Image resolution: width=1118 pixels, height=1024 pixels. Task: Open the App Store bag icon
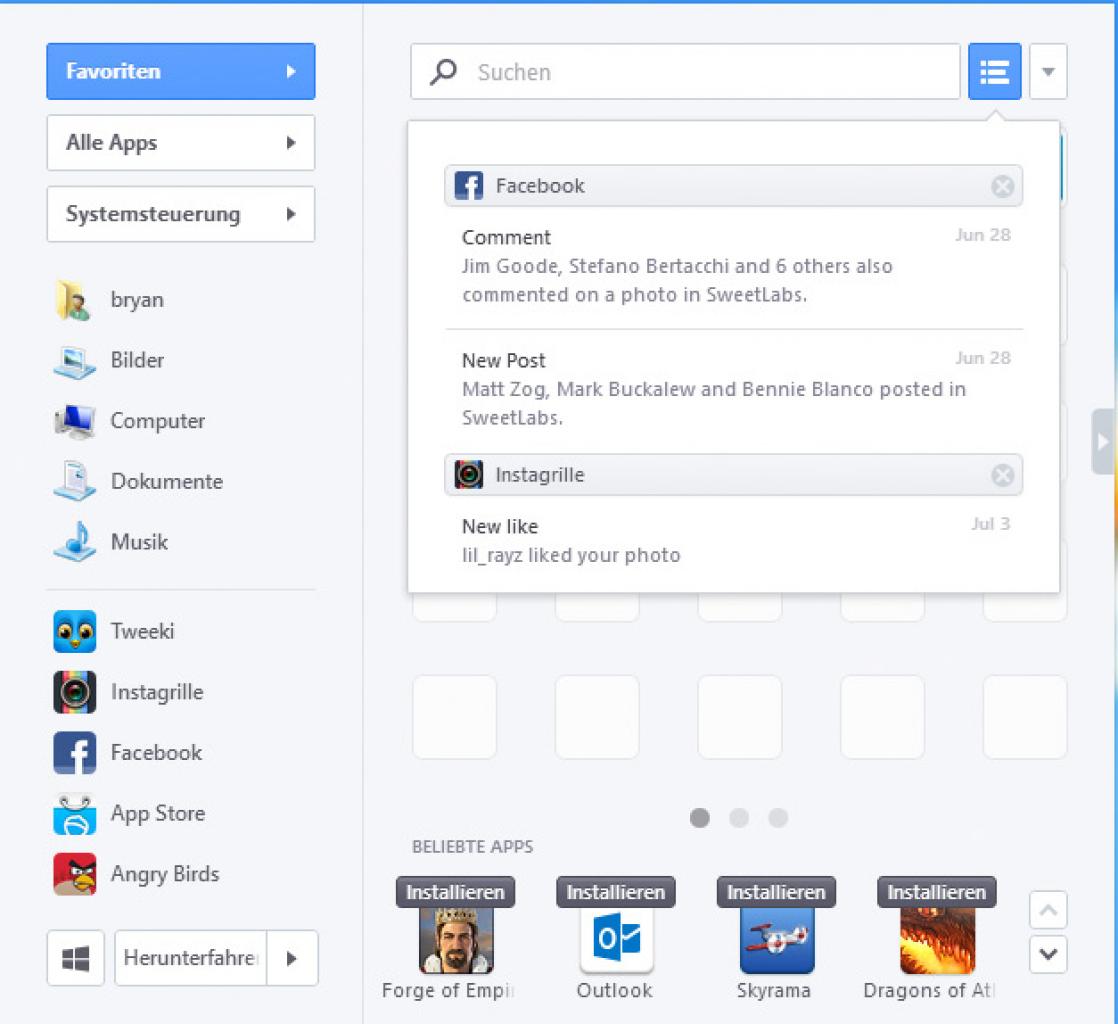pyautogui.click(x=74, y=814)
